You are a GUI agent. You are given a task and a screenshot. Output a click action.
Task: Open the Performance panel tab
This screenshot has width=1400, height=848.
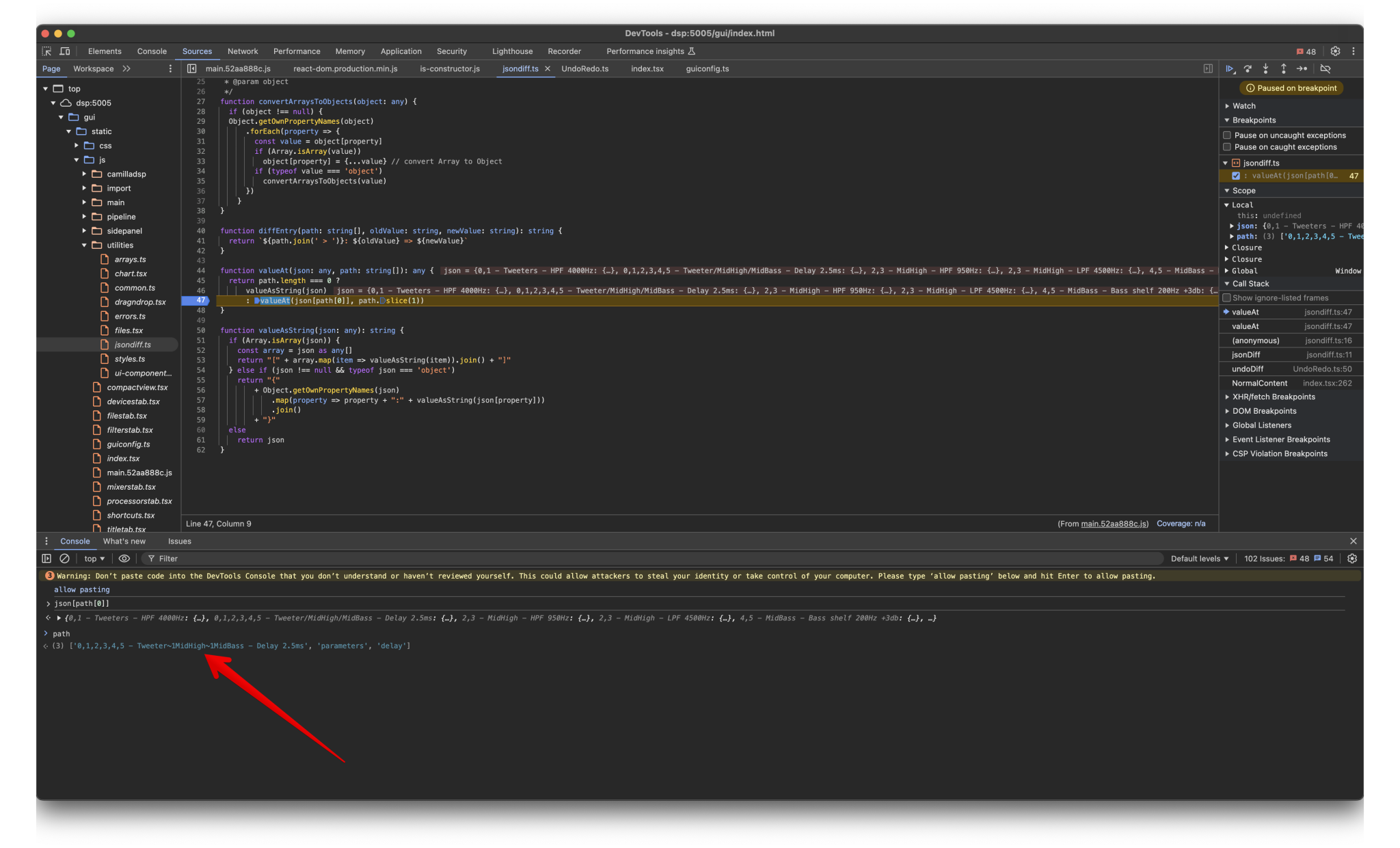[297, 51]
